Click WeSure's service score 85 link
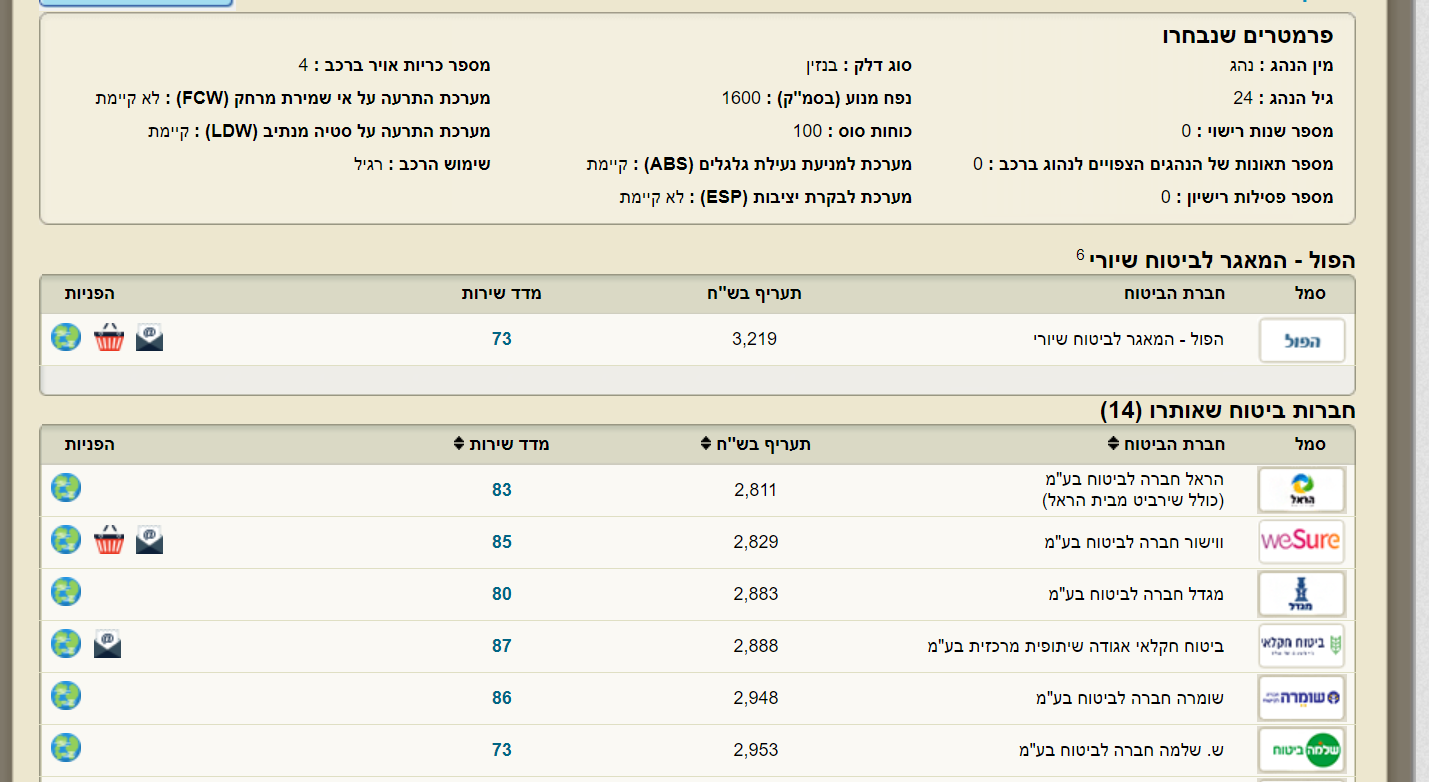 click(501, 542)
